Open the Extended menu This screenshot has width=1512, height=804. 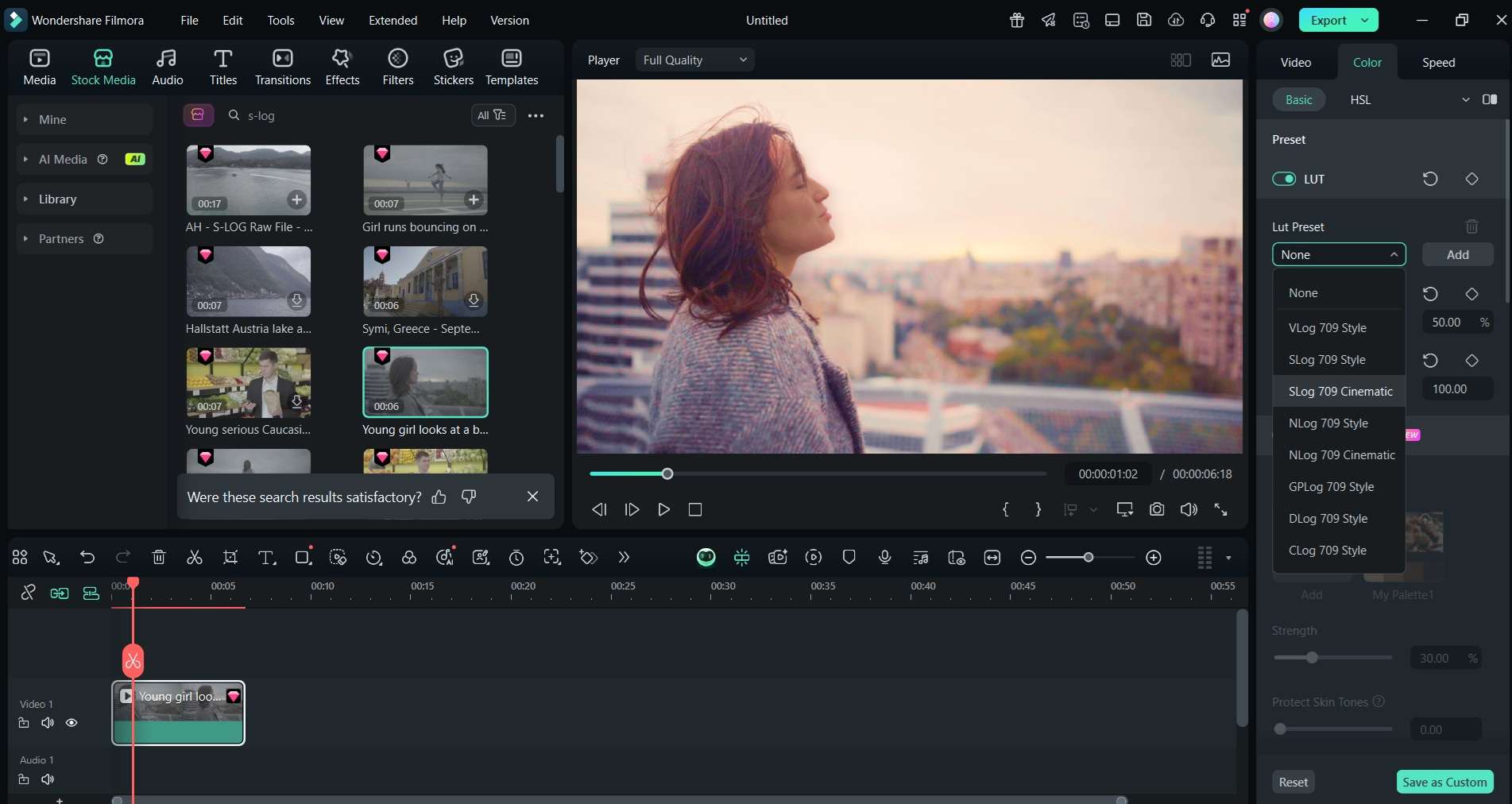393,20
